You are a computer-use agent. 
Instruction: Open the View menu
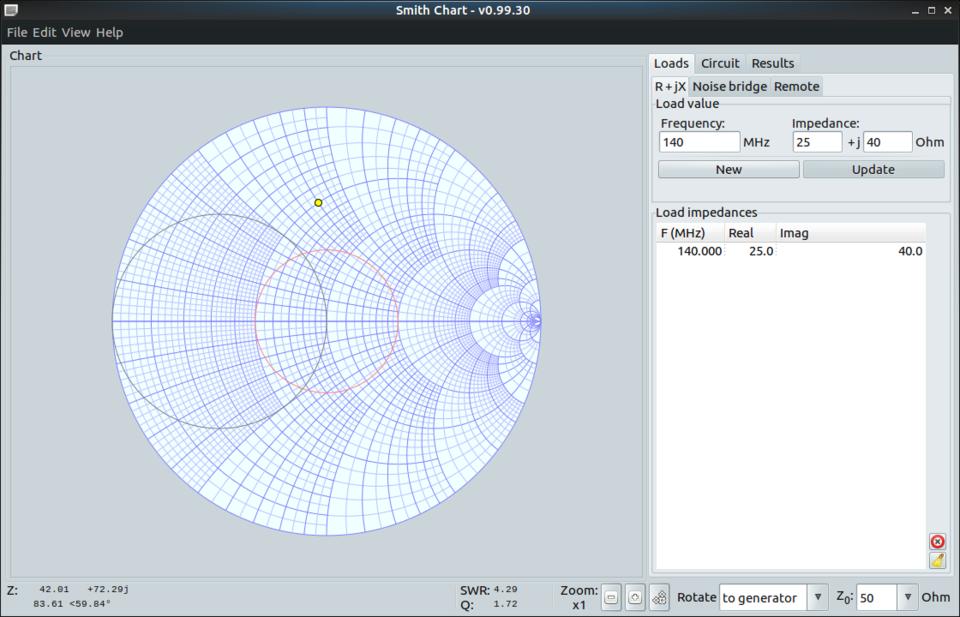[x=76, y=32]
